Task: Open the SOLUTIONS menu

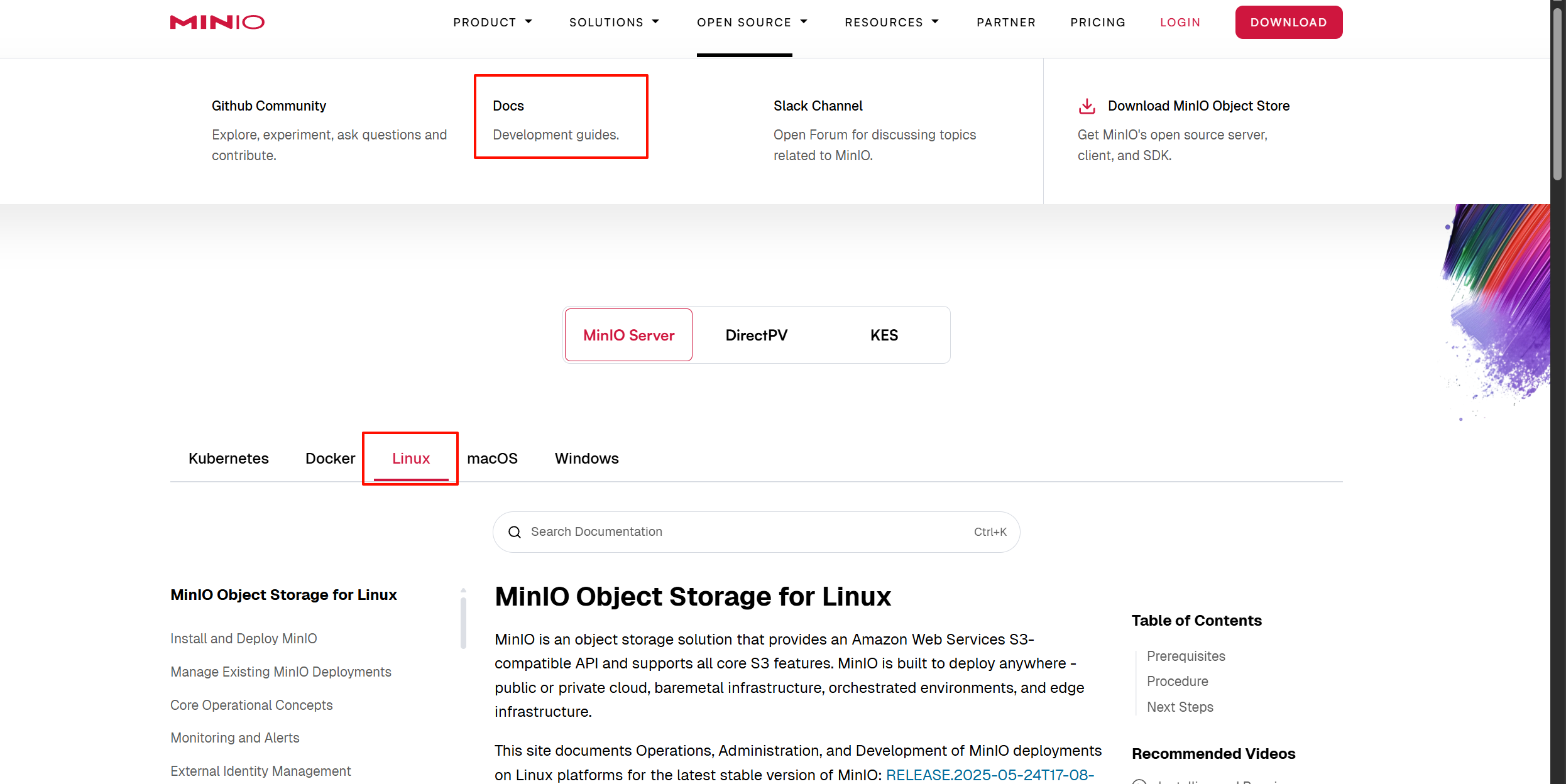Action: (x=606, y=23)
